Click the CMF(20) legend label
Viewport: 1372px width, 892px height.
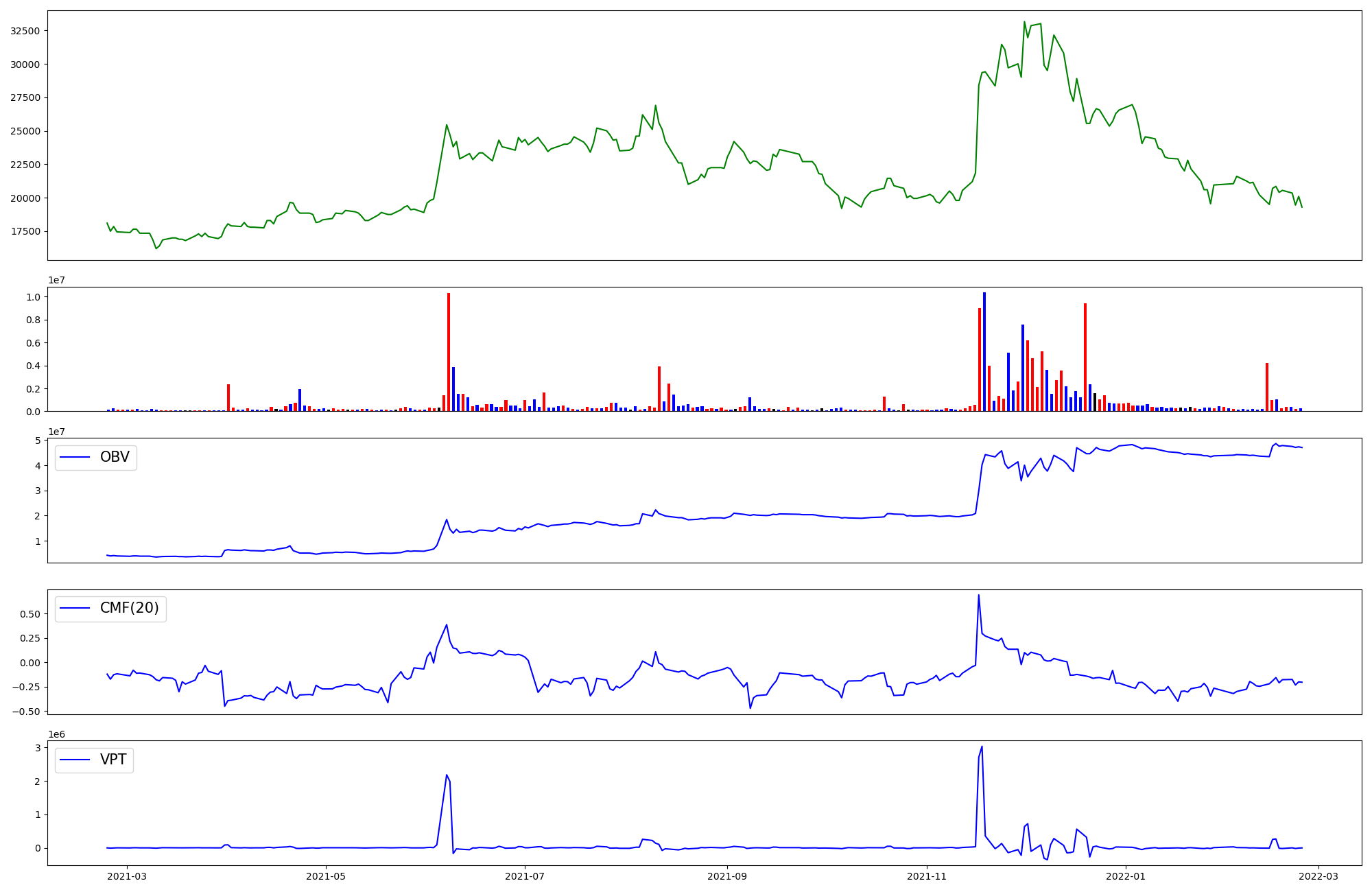(129, 608)
